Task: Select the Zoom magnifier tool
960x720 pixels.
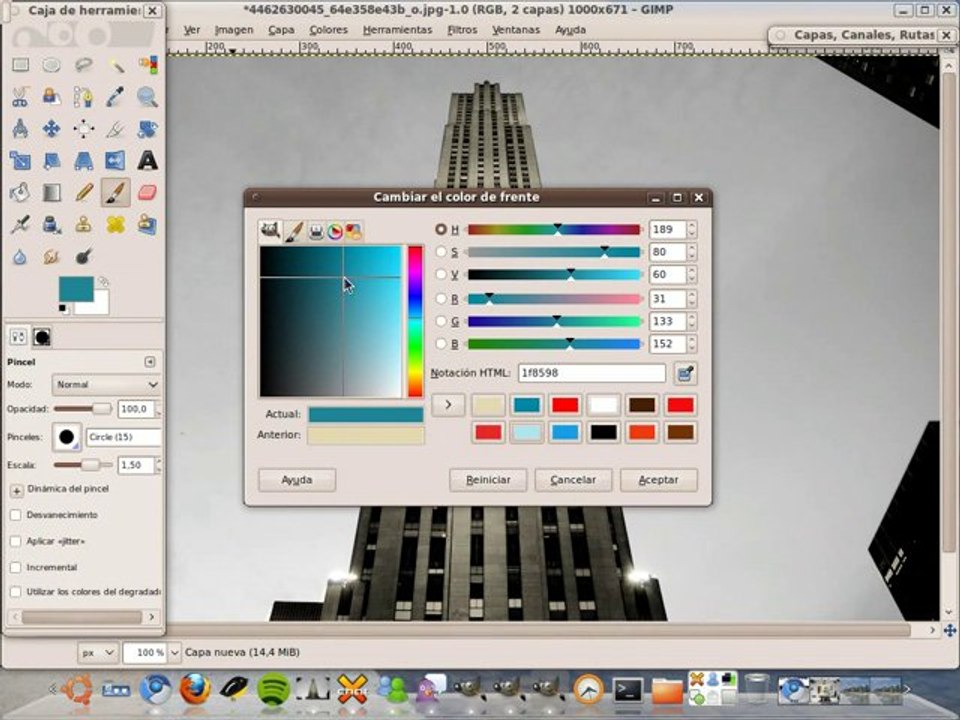Action: pos(148,97)
